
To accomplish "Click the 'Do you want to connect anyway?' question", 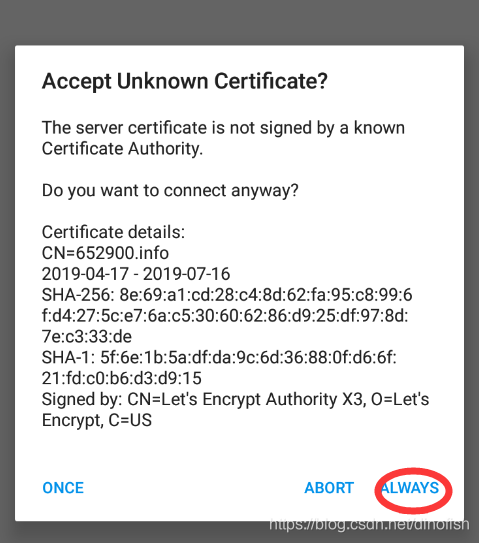I will click(170, 190).
